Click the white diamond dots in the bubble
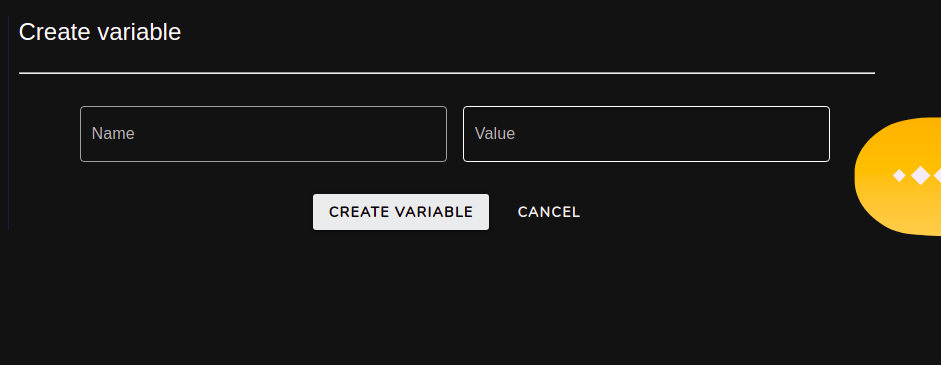941x365 pixels. (918, 176)
